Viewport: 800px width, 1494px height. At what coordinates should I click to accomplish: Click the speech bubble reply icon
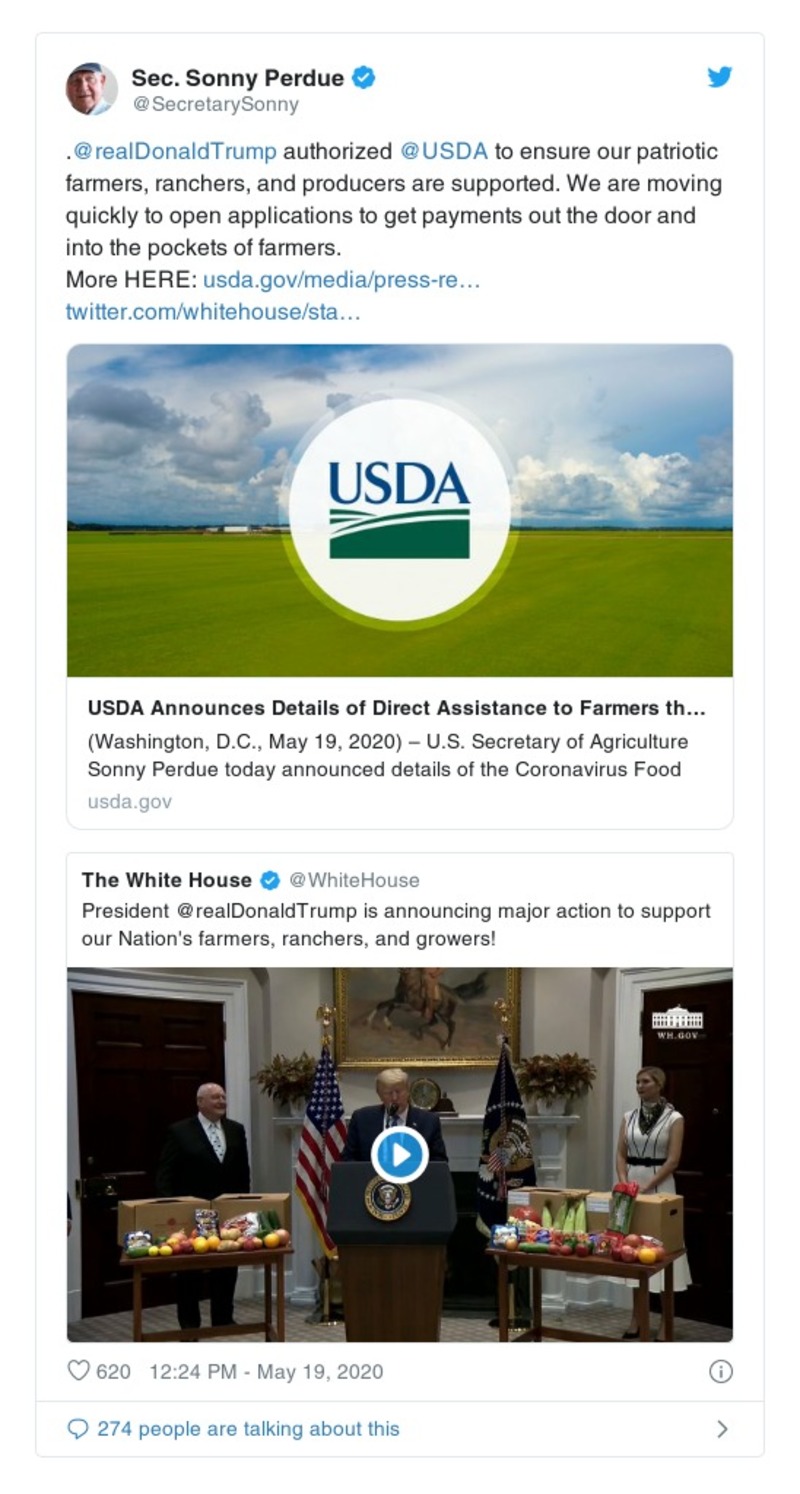coord(78,1428)
